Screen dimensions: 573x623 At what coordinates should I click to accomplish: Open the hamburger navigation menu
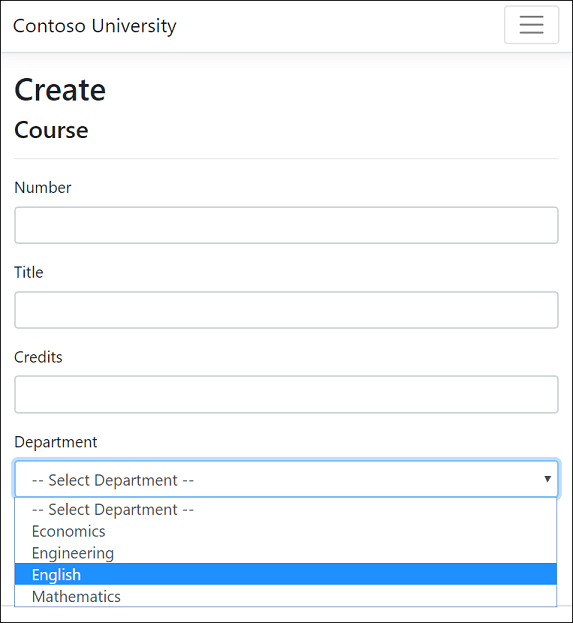[531, 25]
